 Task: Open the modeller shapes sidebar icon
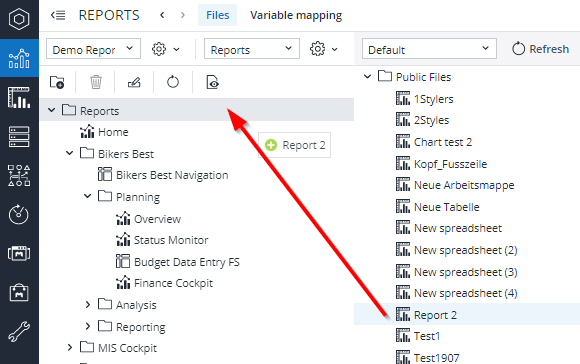(x=19, y=175)
